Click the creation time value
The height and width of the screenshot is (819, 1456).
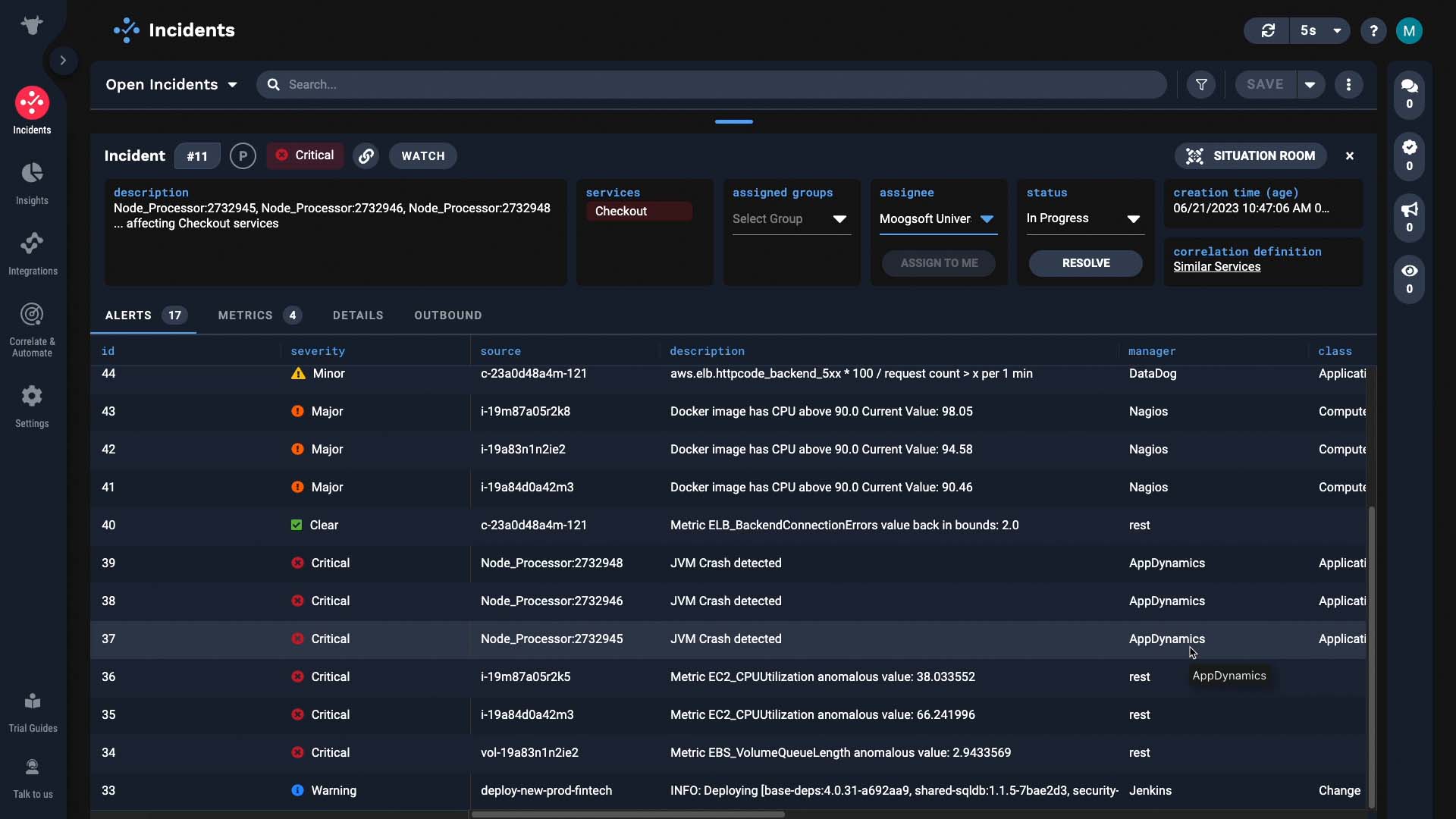pos(1250,208)
